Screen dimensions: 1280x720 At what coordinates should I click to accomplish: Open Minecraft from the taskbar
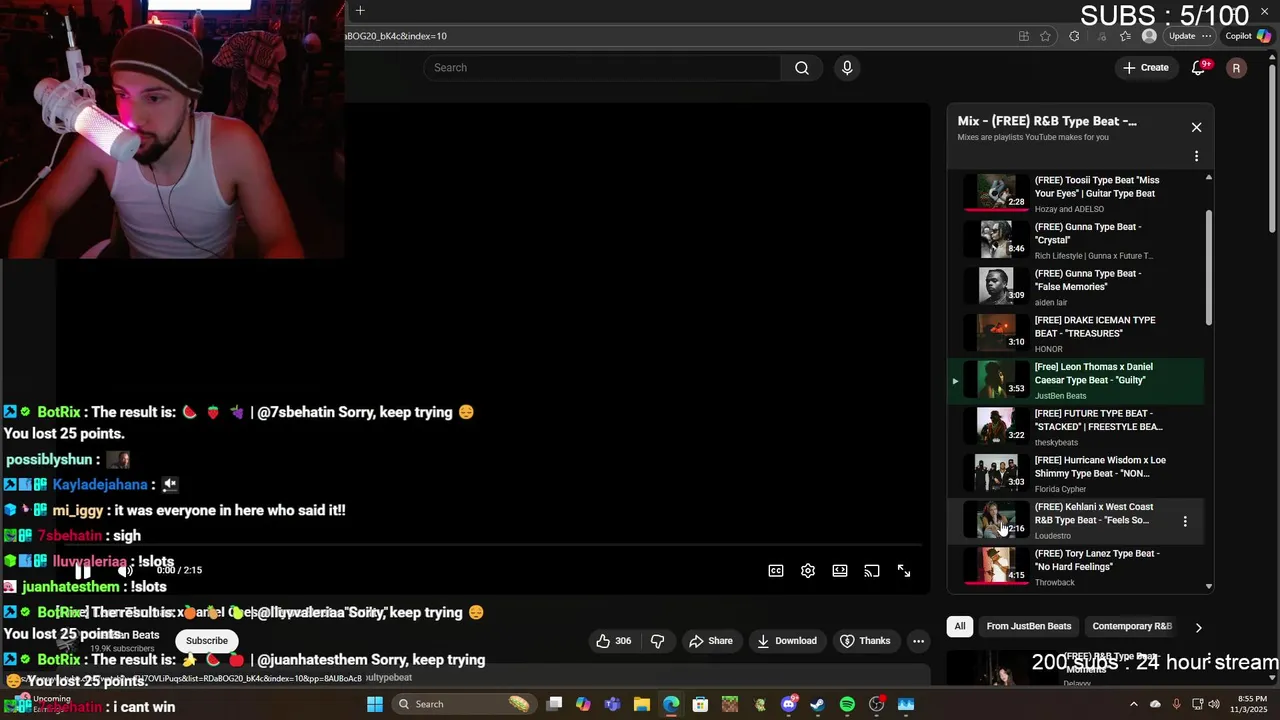click(730, 704)
